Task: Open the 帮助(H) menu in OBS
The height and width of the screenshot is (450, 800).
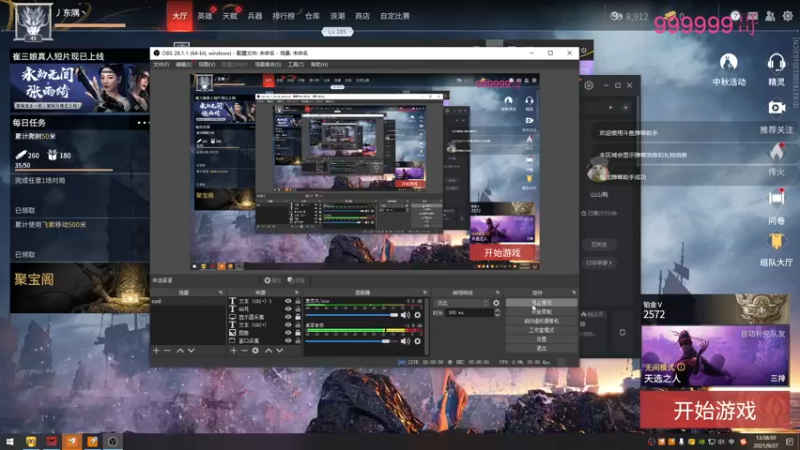Action: [x=319, y=65]
